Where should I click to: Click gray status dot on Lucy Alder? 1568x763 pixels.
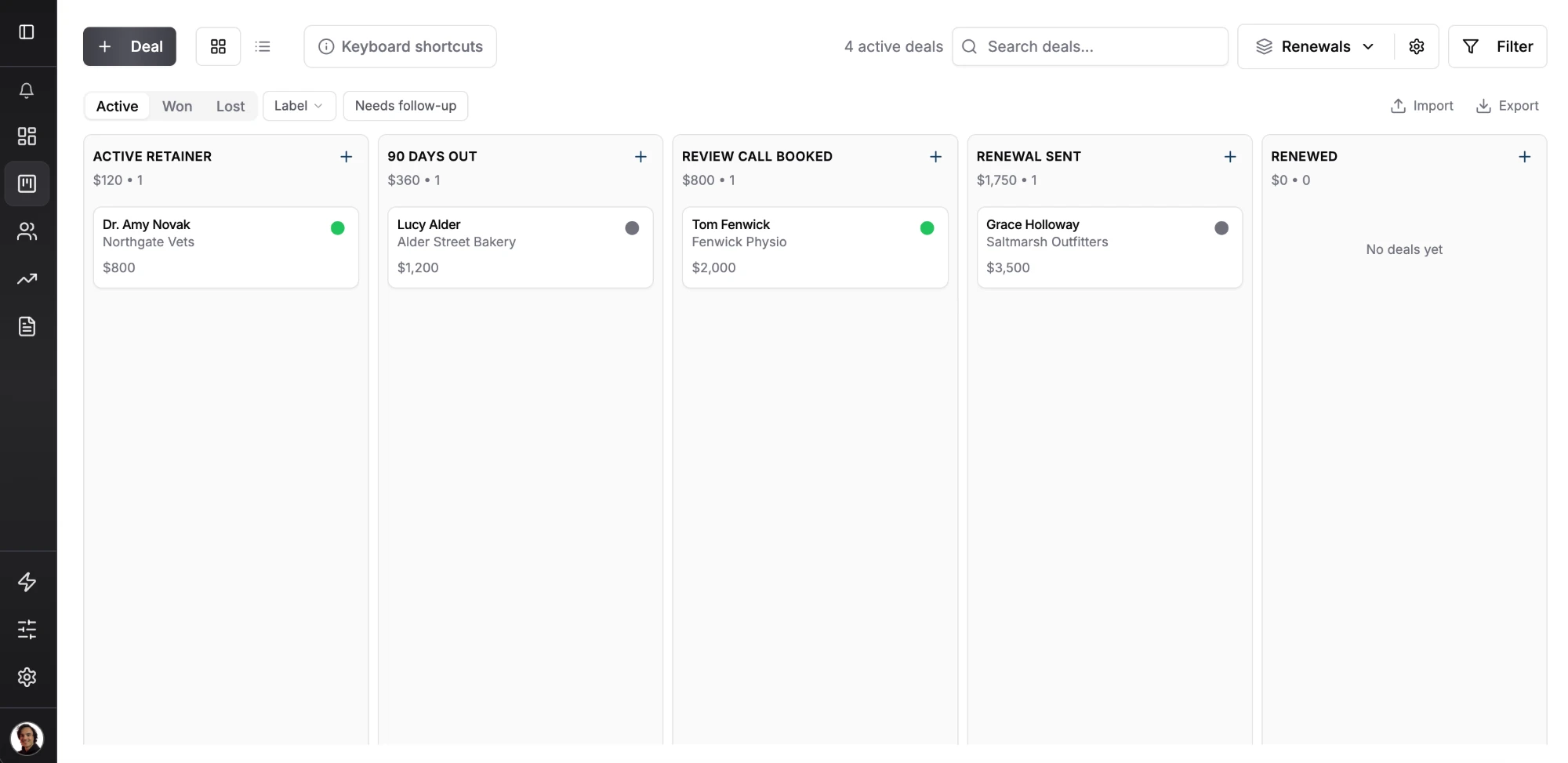632,228
